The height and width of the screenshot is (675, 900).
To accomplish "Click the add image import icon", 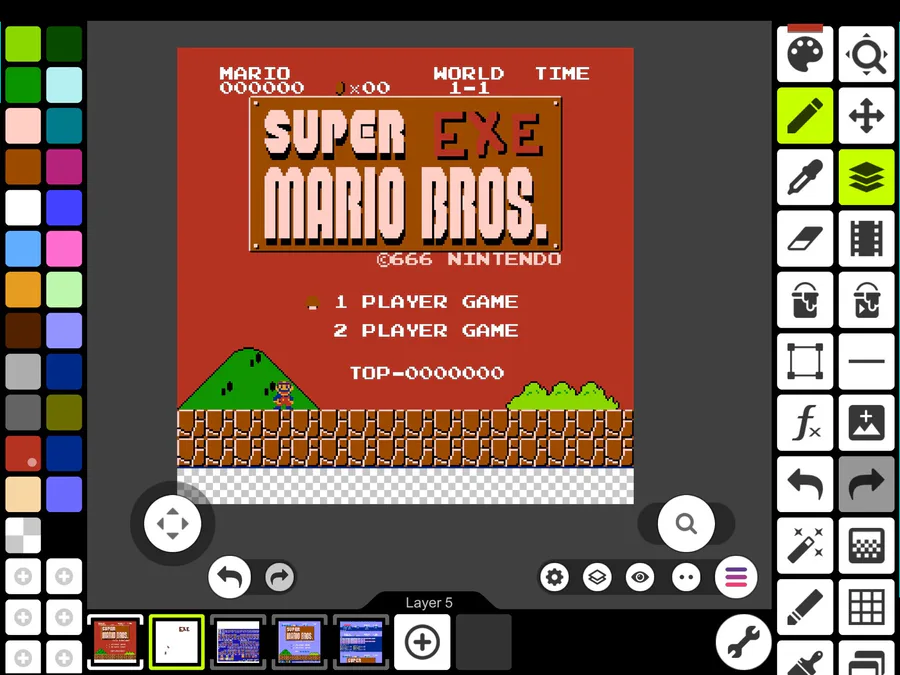I will 866,422.
